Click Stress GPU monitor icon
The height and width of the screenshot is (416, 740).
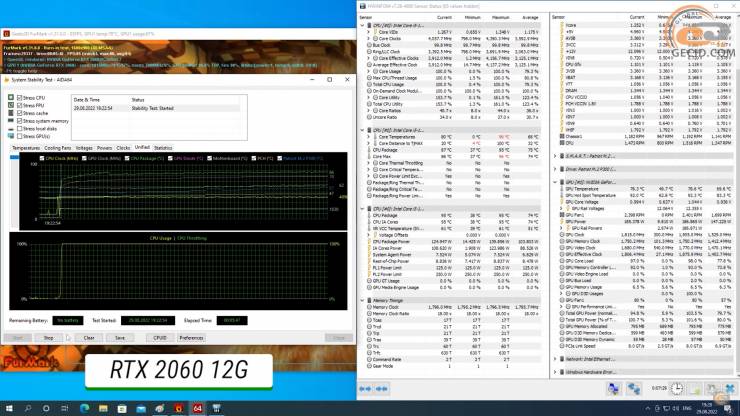coord(11,136)
